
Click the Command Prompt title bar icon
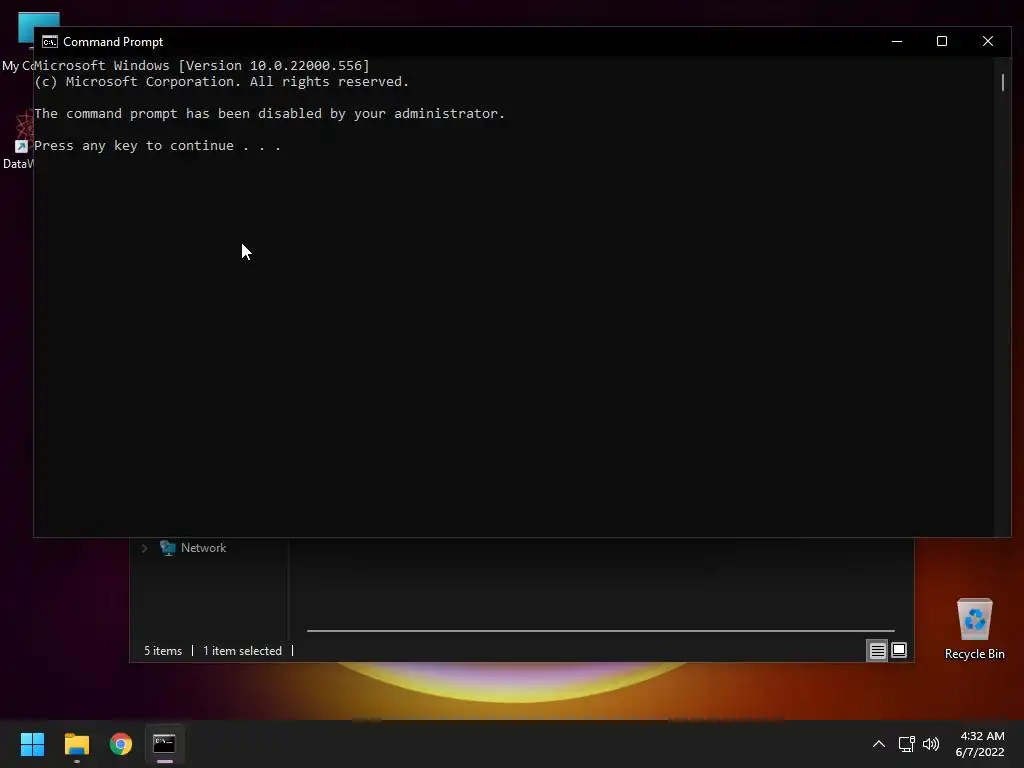tap(50, 42)
